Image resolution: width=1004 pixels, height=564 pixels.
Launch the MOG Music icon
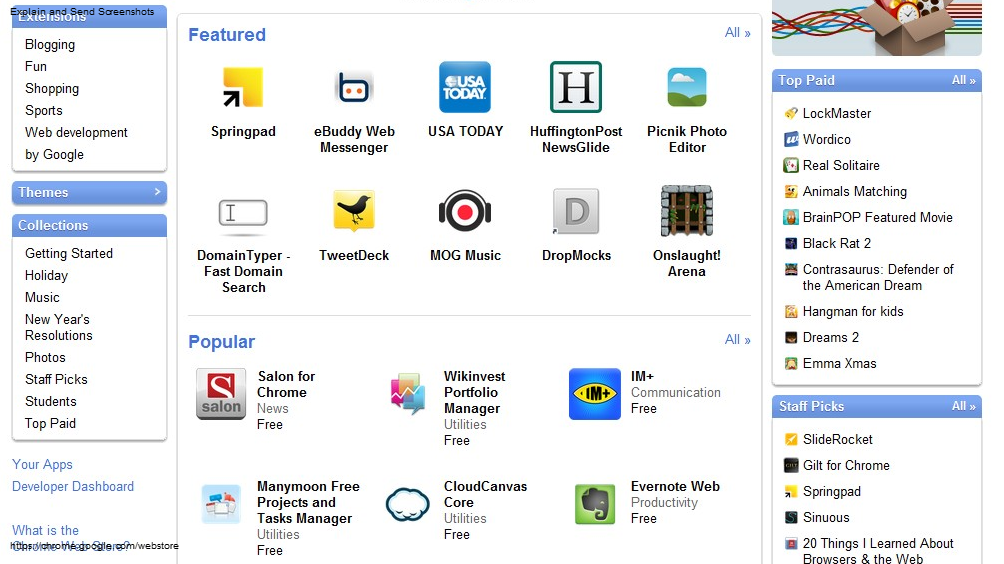[x=465, y=211]
